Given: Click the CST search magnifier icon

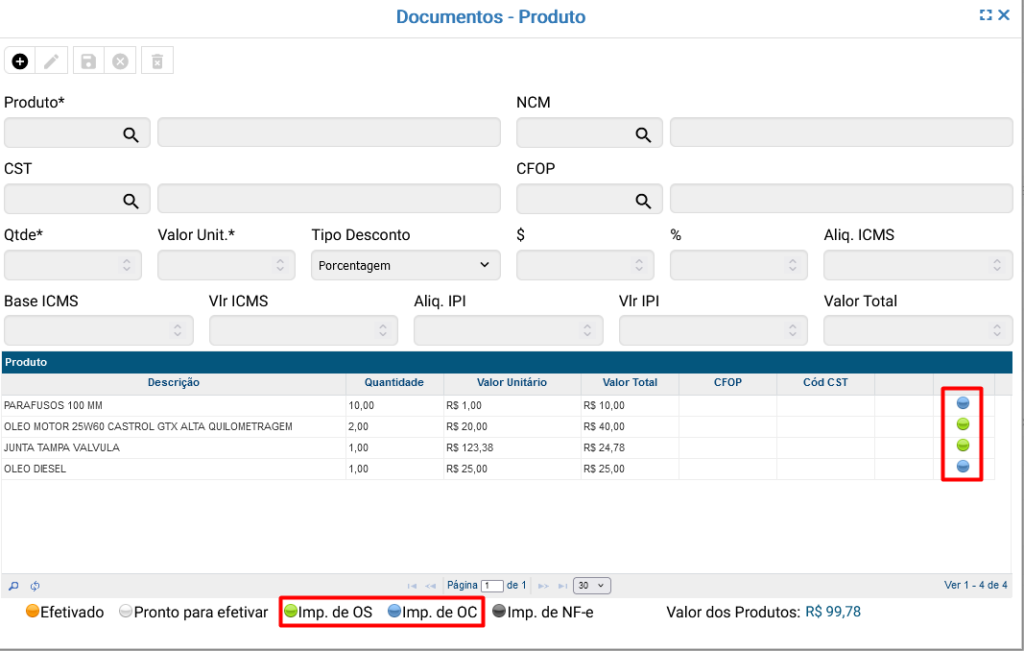Looking at the screenshot, I should click(x=130, y=200).
